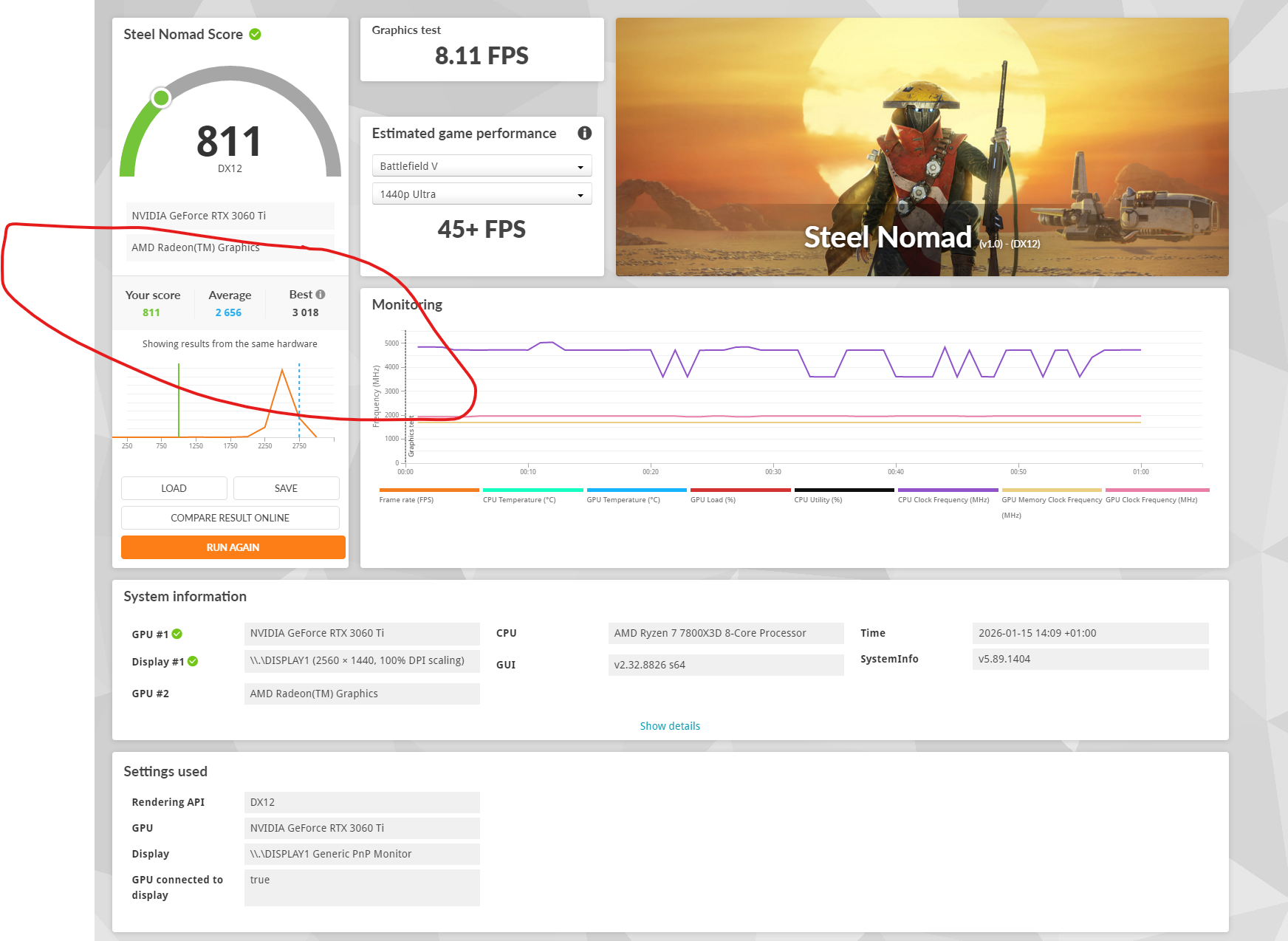Open the 1440p Ultra resolution dropdown
Screen dimensions: 1288x941
(x=482, y=194)
